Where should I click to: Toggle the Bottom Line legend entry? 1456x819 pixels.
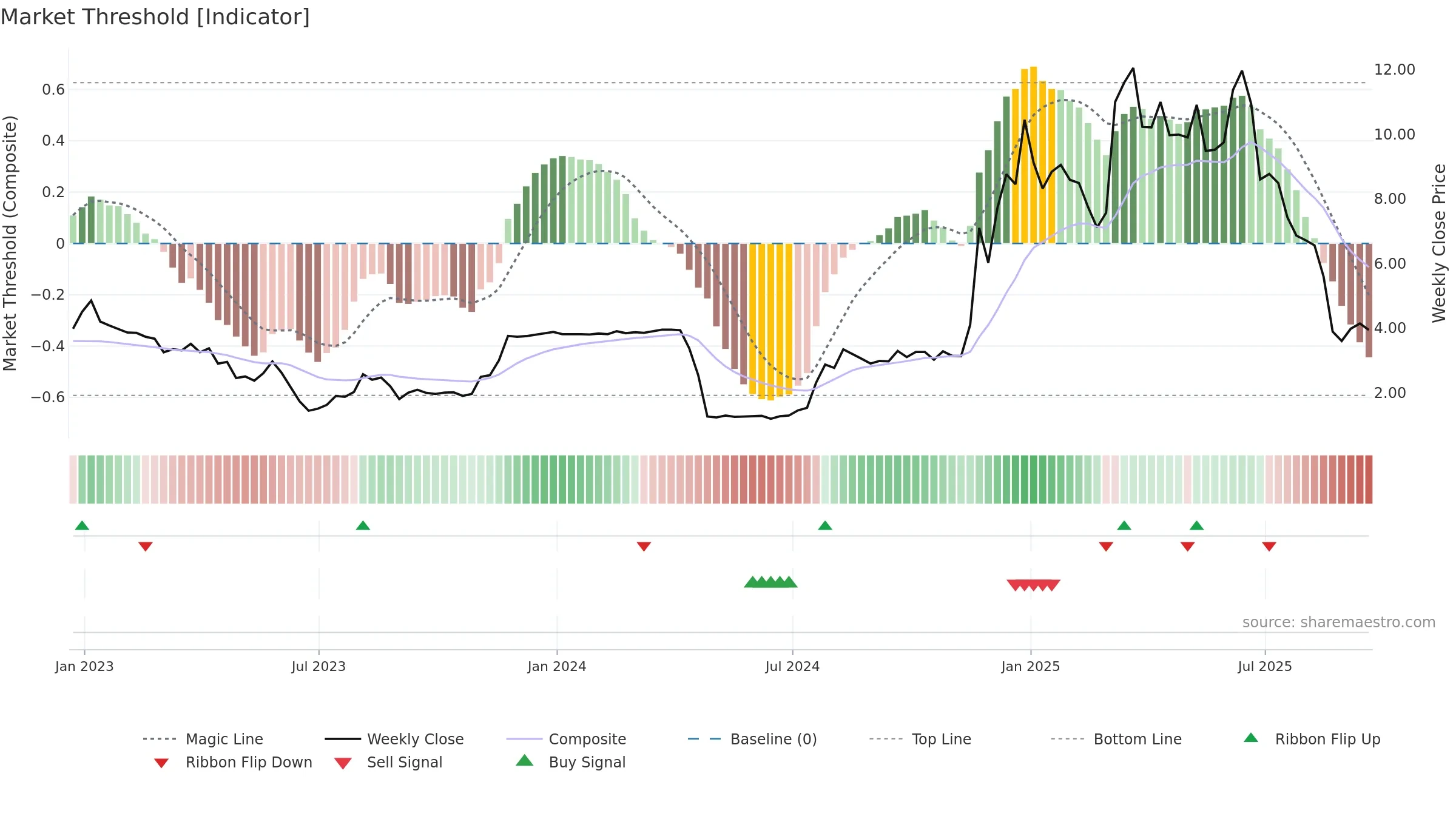1116,739
